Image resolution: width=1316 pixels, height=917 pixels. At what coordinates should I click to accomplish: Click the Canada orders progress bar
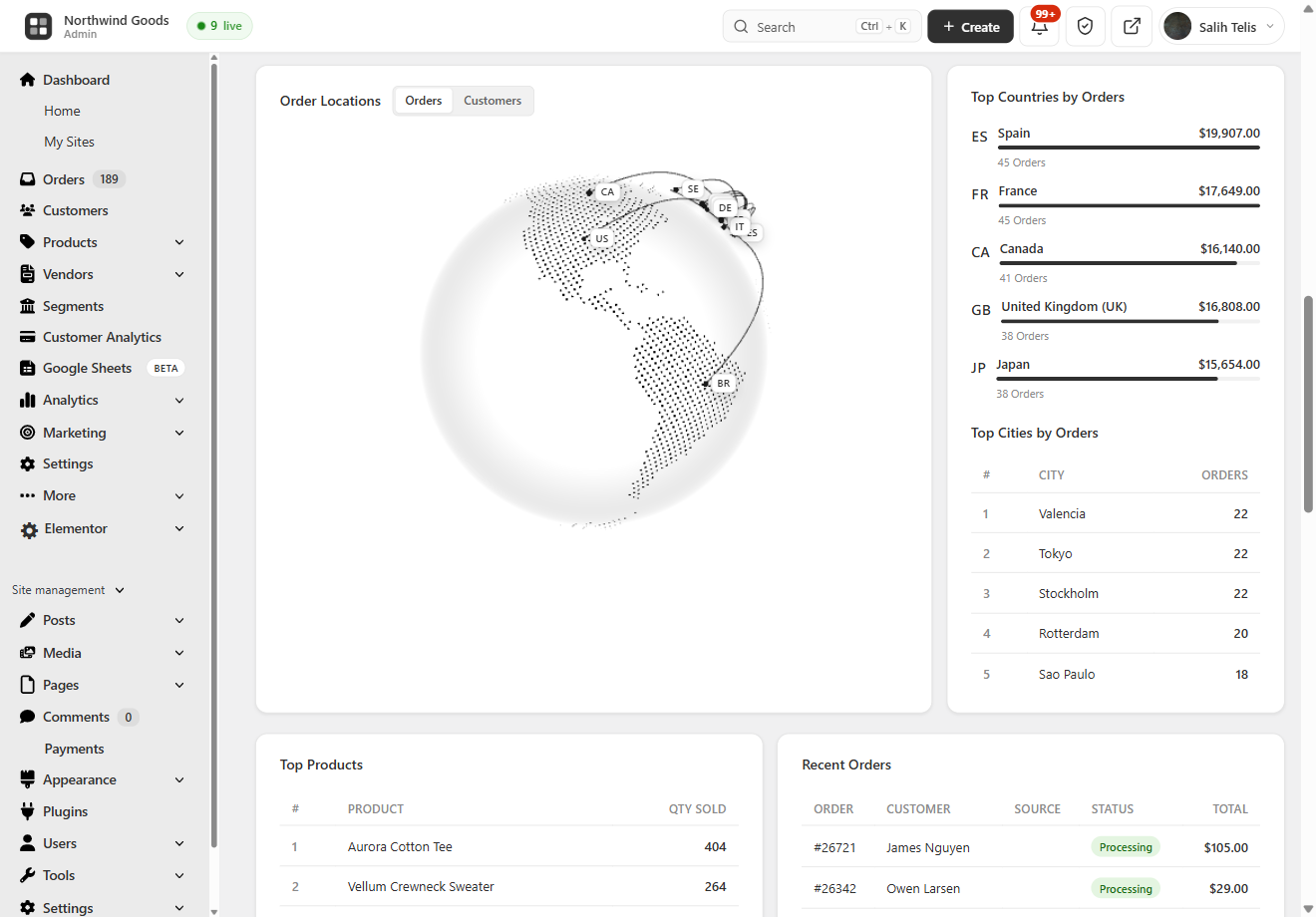point(1130,263)
